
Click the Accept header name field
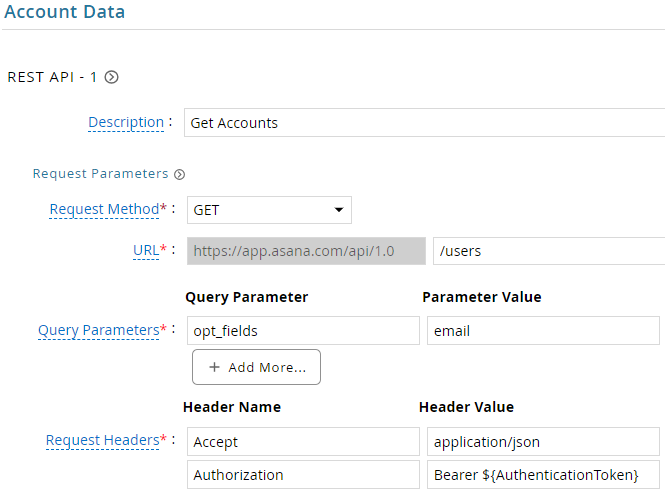[303, 442]
